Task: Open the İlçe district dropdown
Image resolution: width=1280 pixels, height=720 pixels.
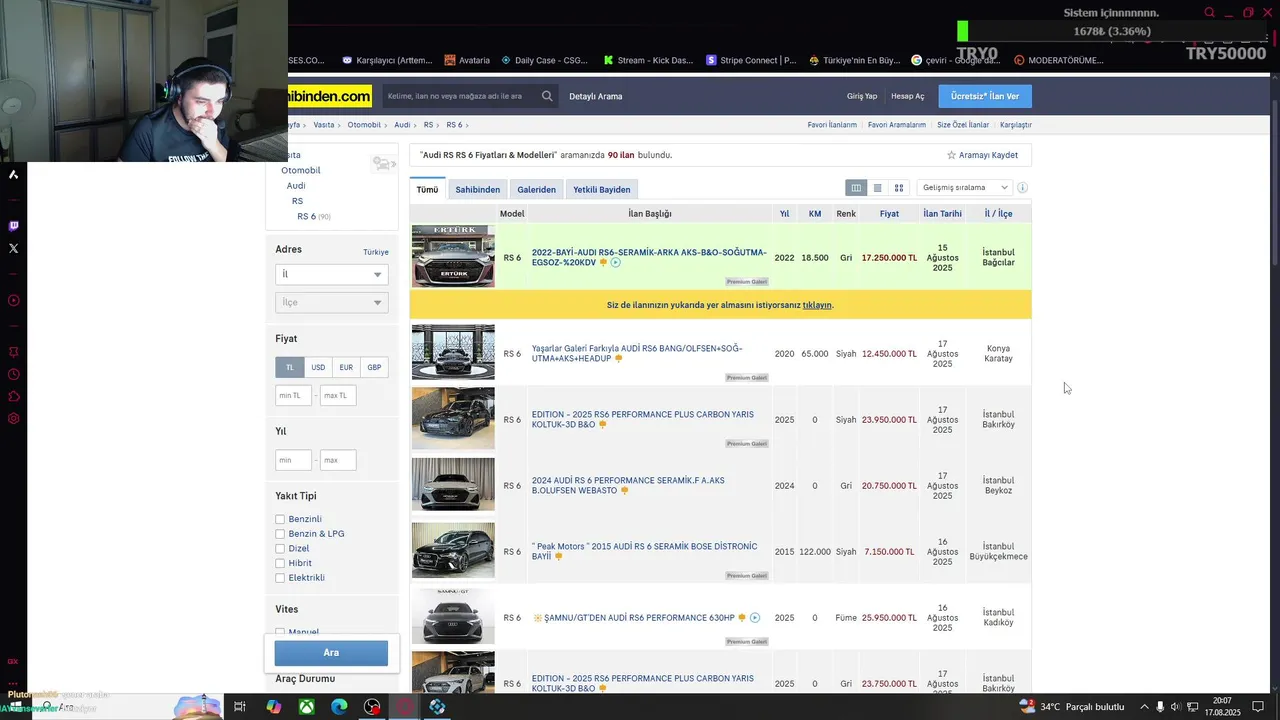Action: pyautogui.click(x=332, y=302)
